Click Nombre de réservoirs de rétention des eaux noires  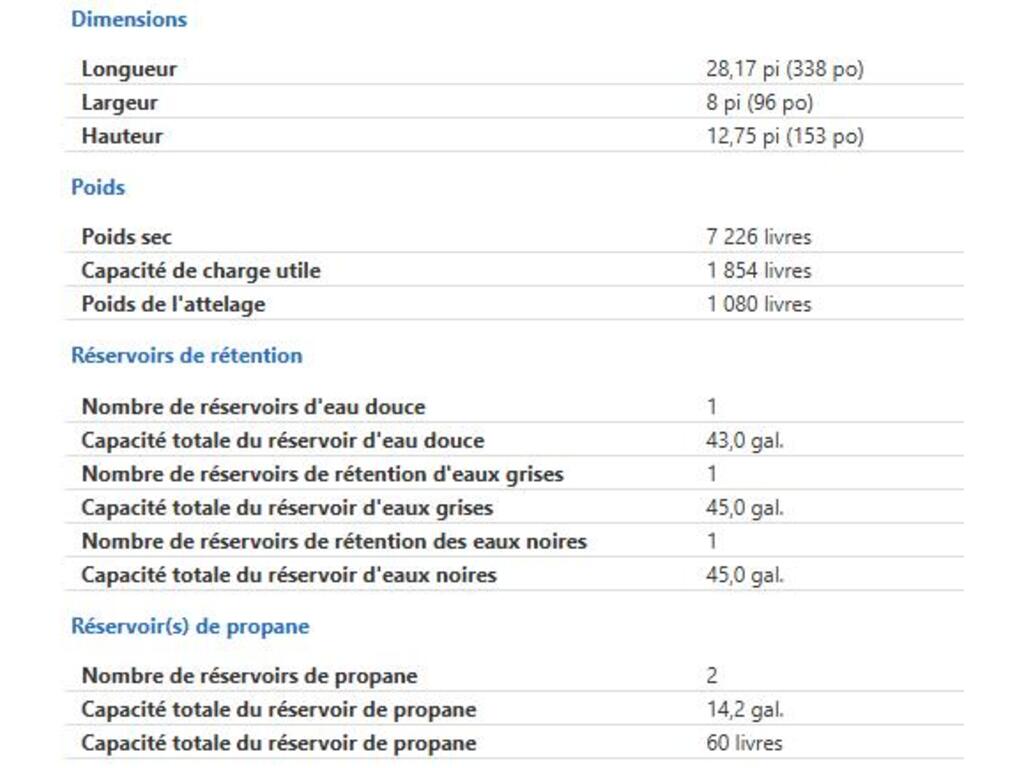click(x=334, y=541)
